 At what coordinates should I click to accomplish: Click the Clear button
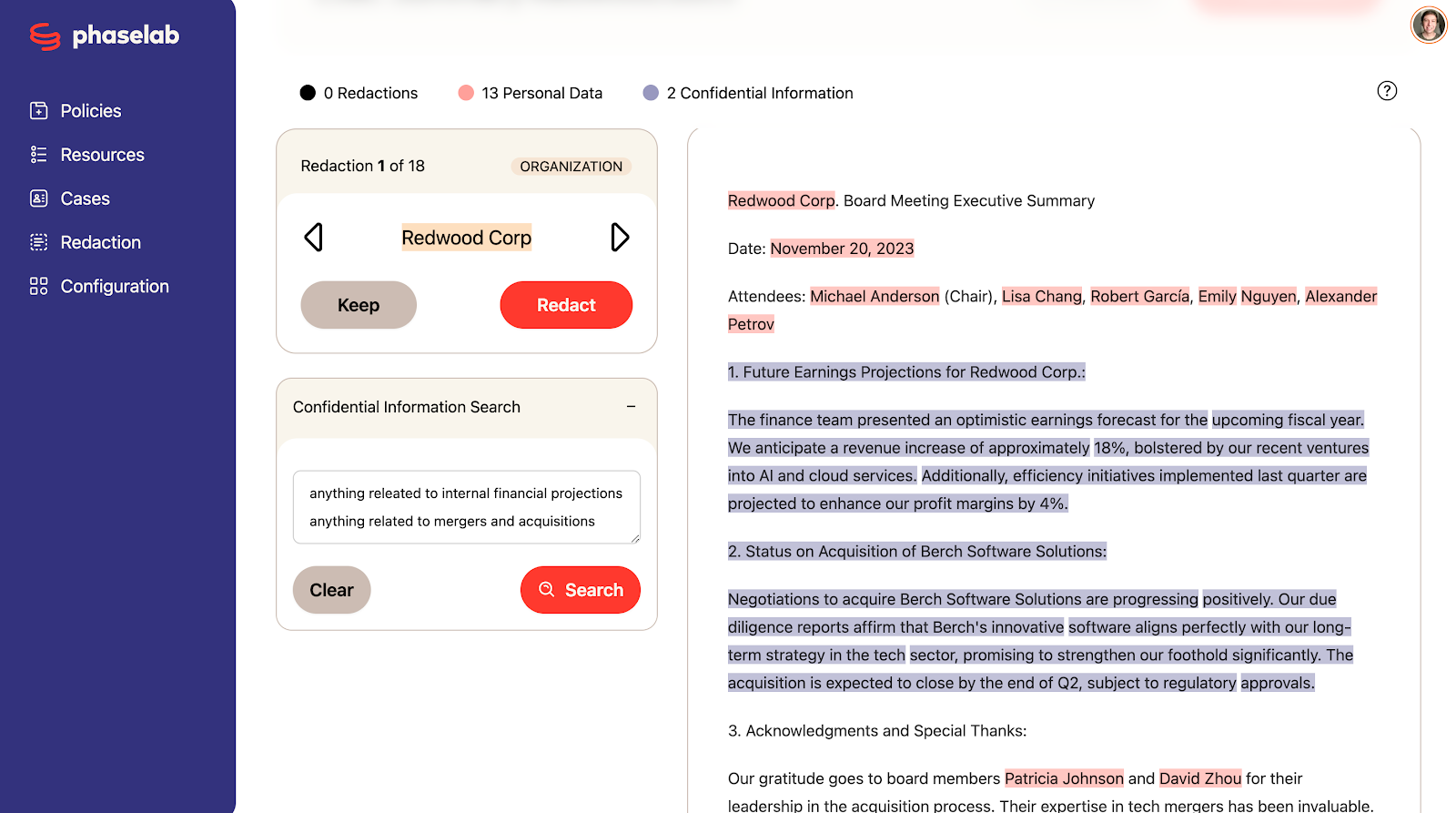click(x=331, y=590)
